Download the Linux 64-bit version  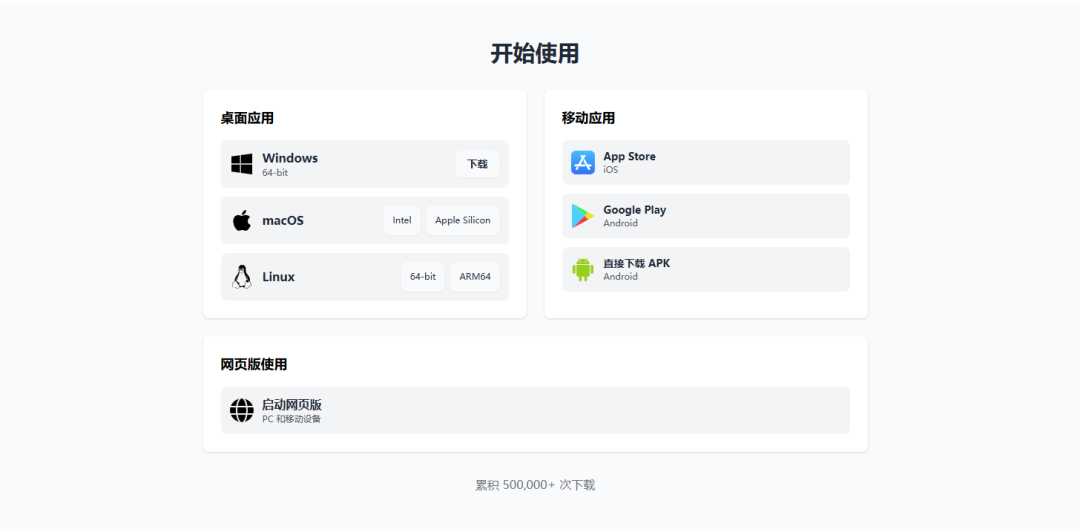pos(423,277)
